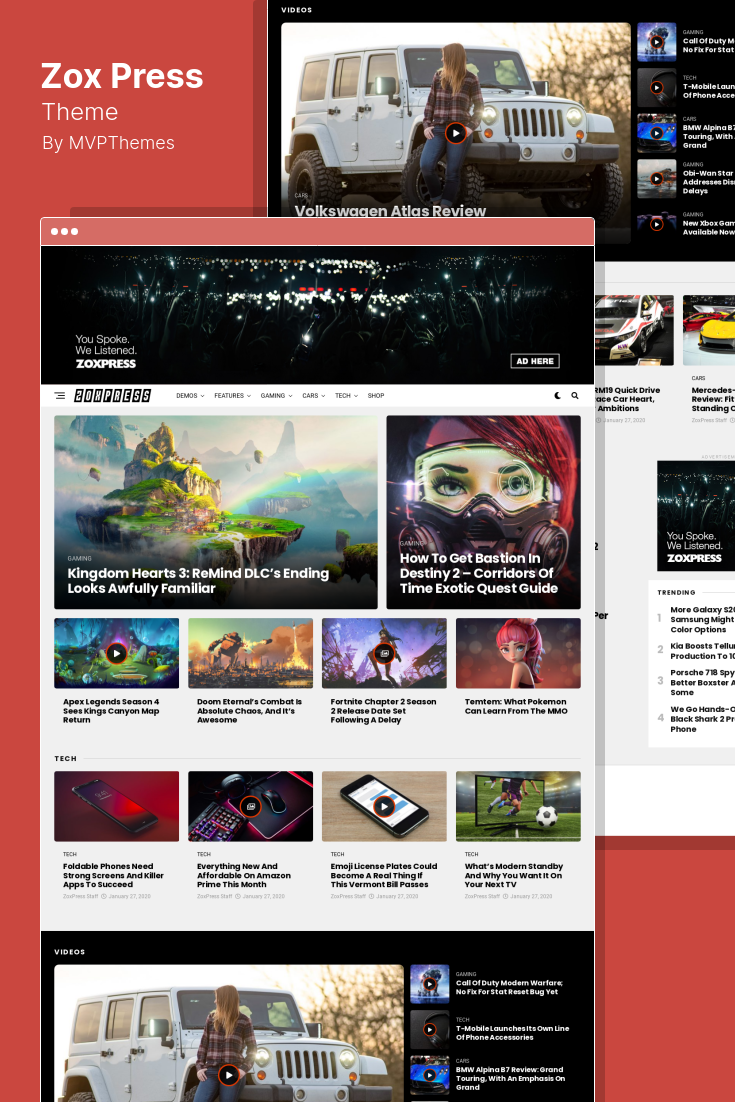Play BMW Alpina thumbnail in top video list
Screen dimensions: 735x1102
[x=656, y=133]
